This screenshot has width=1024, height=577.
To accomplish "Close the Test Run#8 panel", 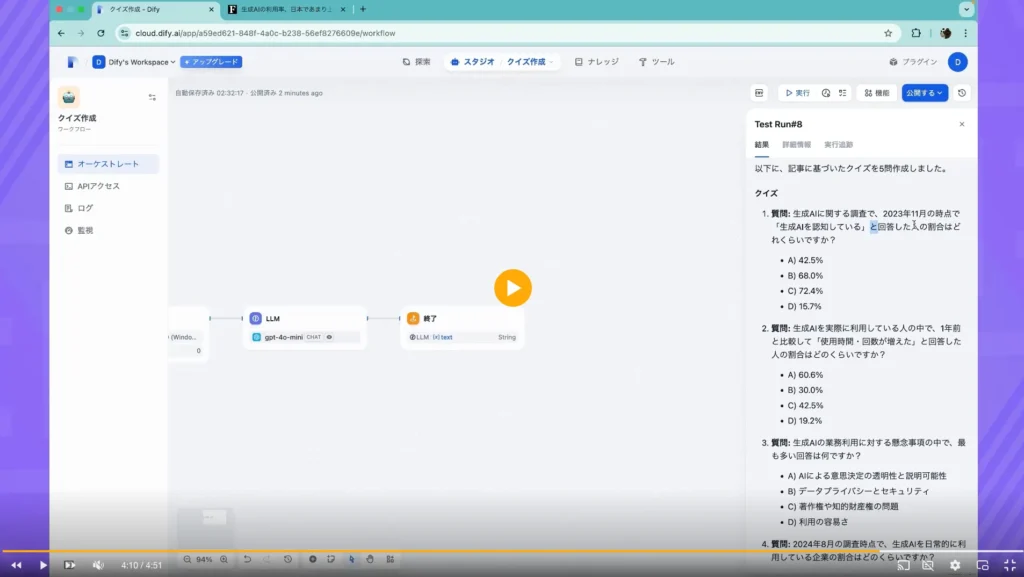I will click(962, 124).
